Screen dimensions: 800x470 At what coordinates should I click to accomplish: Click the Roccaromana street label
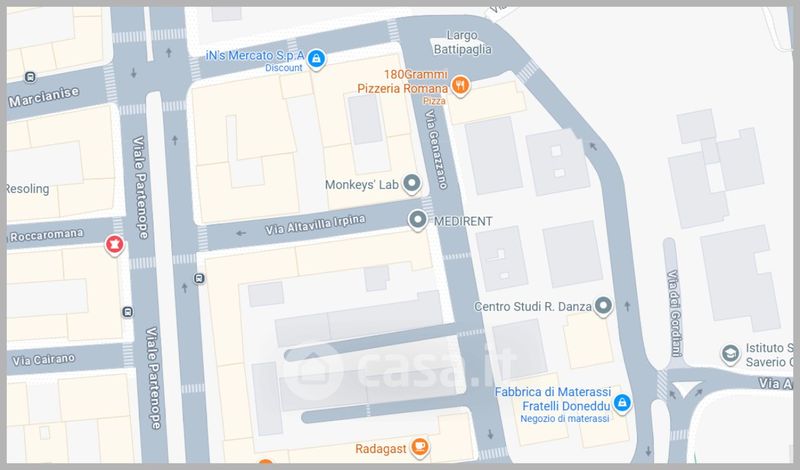(46, 235)
